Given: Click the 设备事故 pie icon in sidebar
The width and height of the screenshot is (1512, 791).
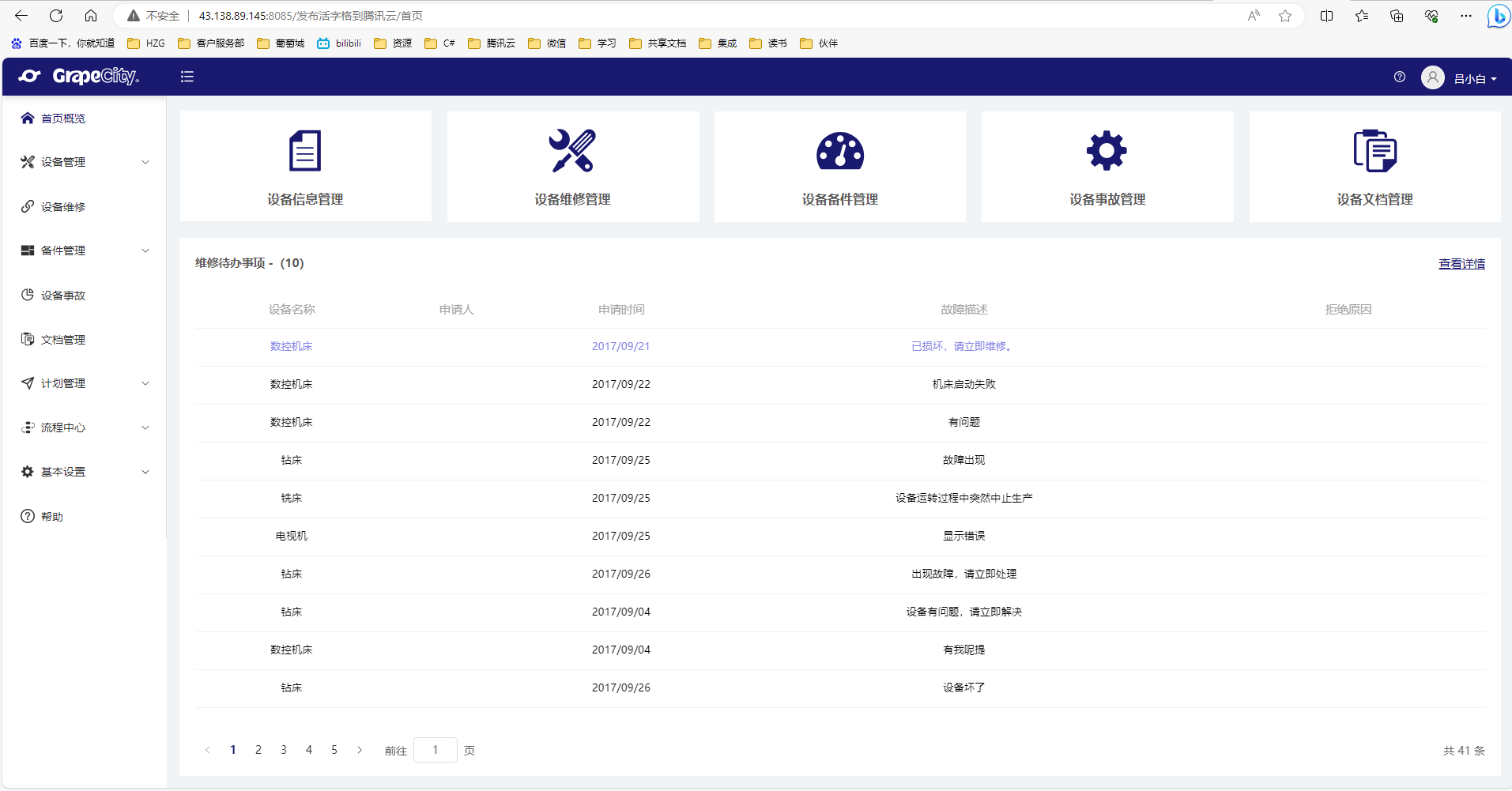Looking at the screenshot, I should tap(28, 295).
